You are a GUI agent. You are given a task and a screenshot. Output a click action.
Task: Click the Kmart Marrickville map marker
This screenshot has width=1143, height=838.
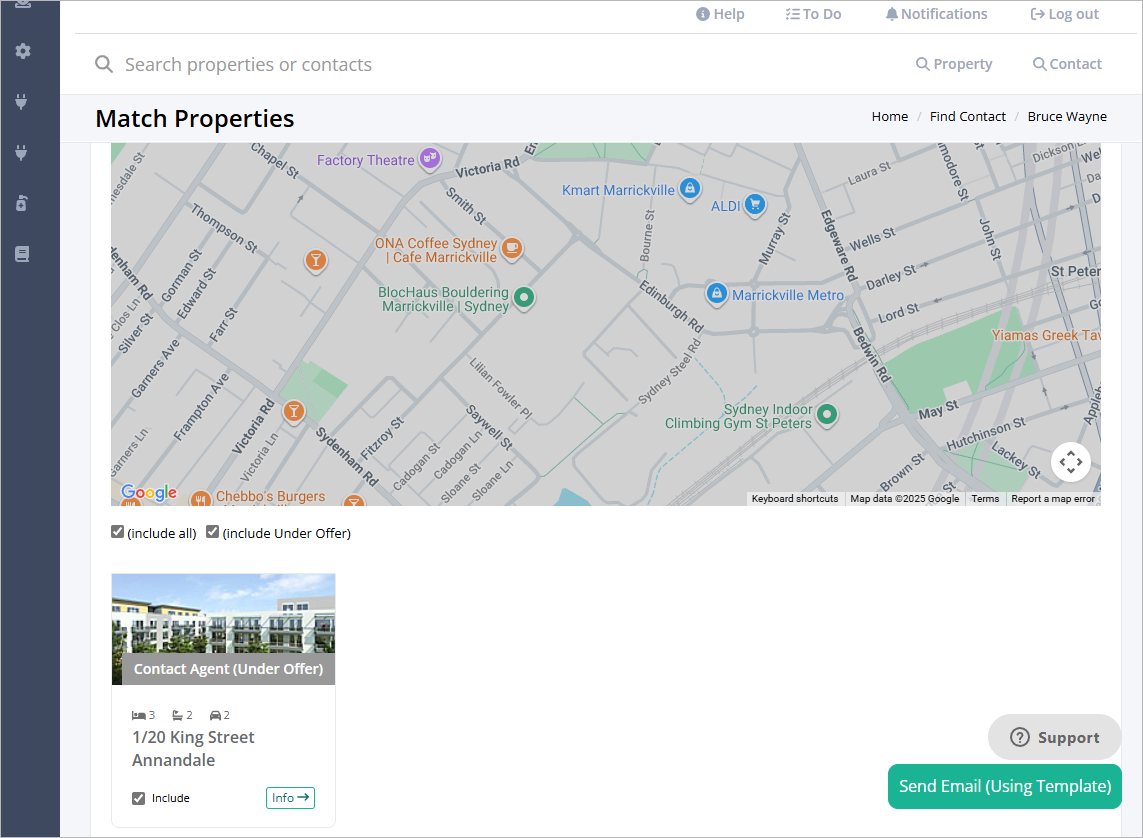690,189
